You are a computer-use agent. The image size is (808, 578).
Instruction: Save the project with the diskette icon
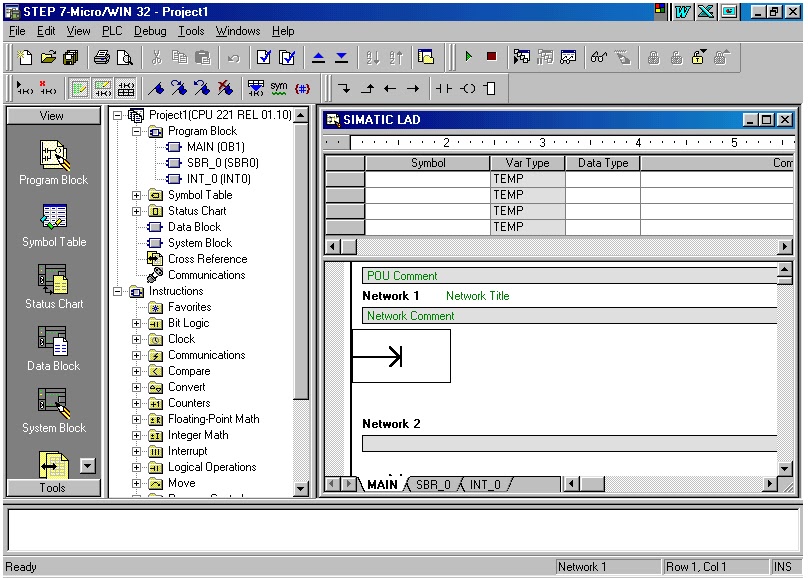[x=71, y=57]
